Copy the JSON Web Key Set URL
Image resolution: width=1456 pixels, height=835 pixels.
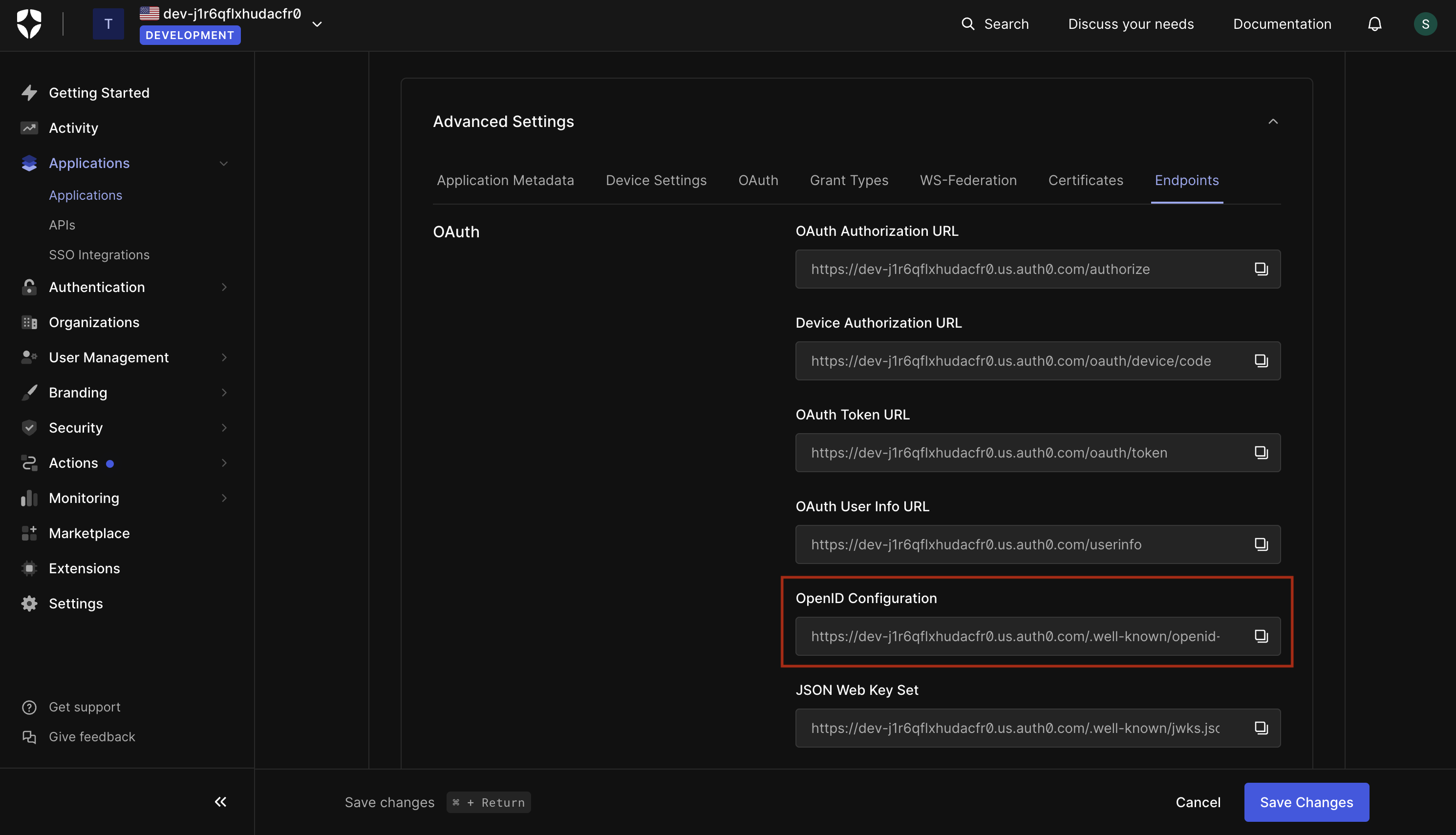[x=1261, y=728]
